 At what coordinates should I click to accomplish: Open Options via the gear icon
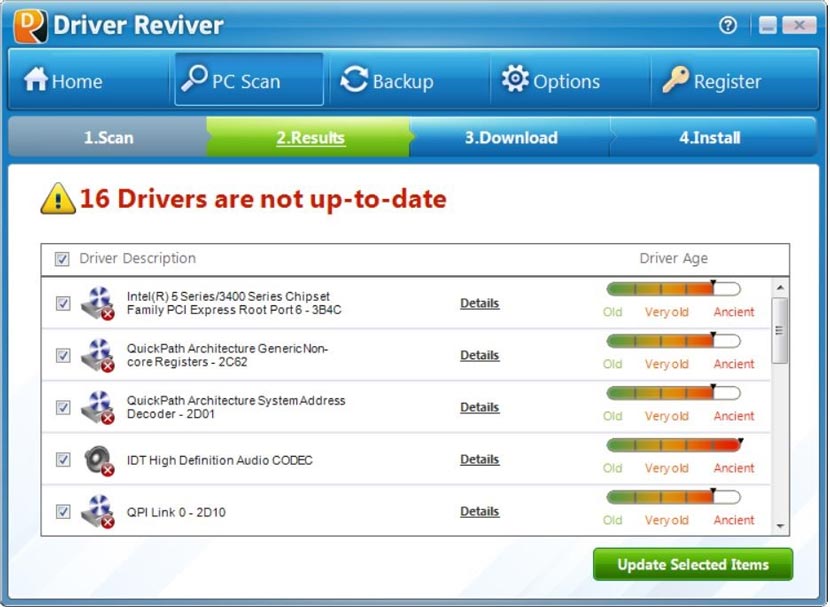[x=514, y=77]
